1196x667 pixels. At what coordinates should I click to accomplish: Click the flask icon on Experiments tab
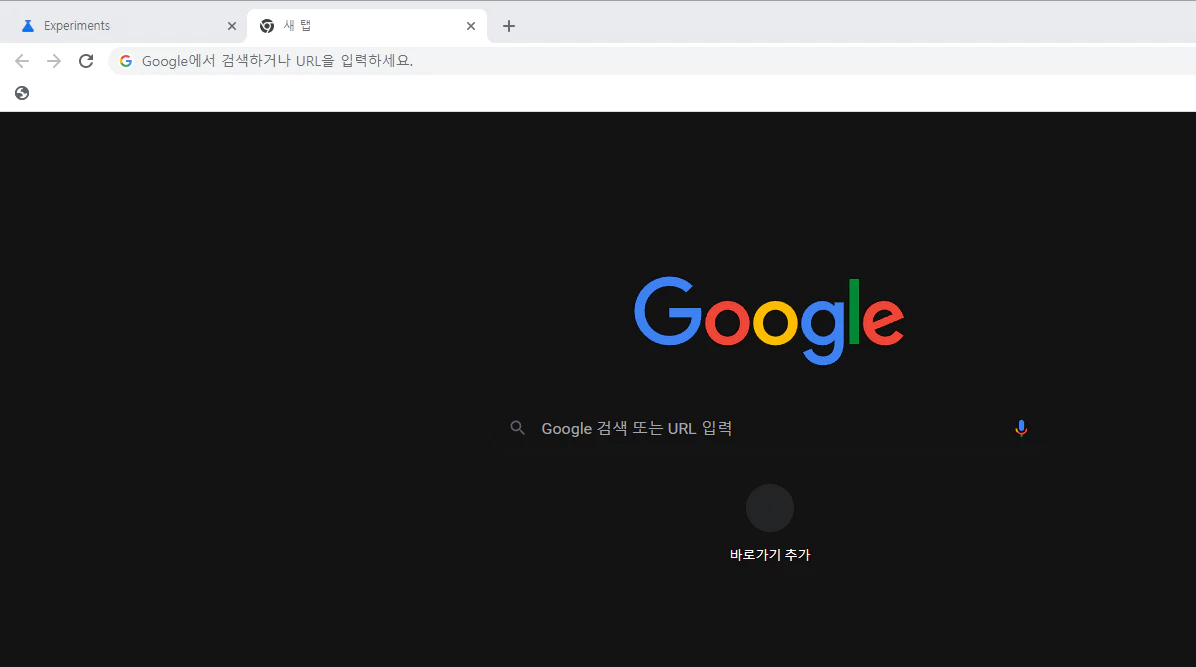[27, 25]
